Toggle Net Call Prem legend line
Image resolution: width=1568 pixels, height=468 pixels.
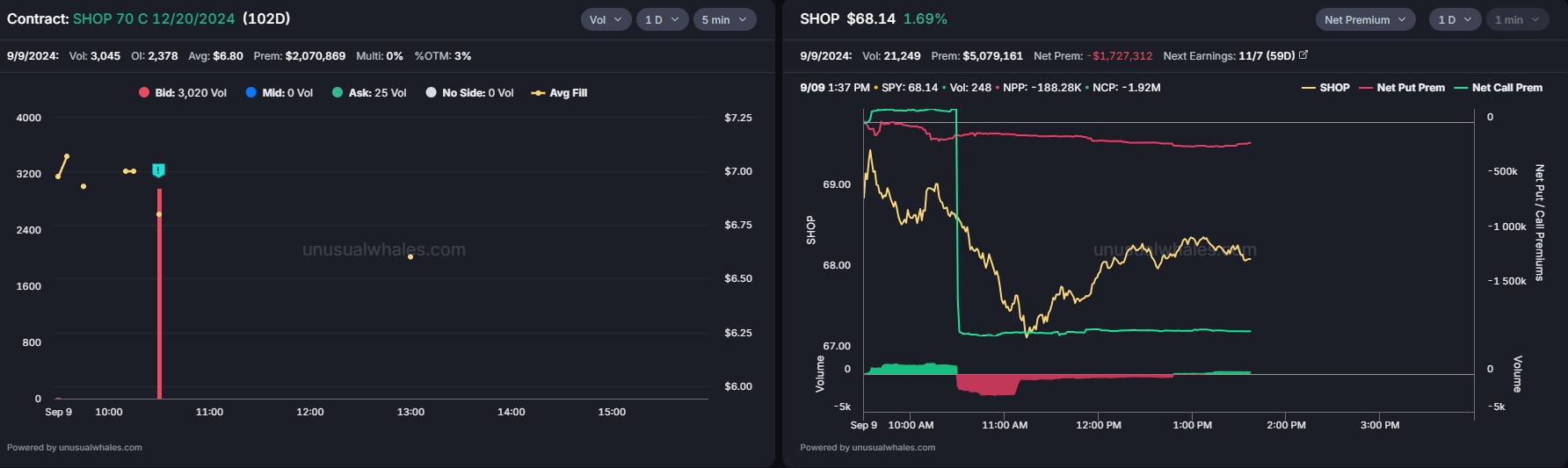pyautogui.click(x=1499, y=88)
